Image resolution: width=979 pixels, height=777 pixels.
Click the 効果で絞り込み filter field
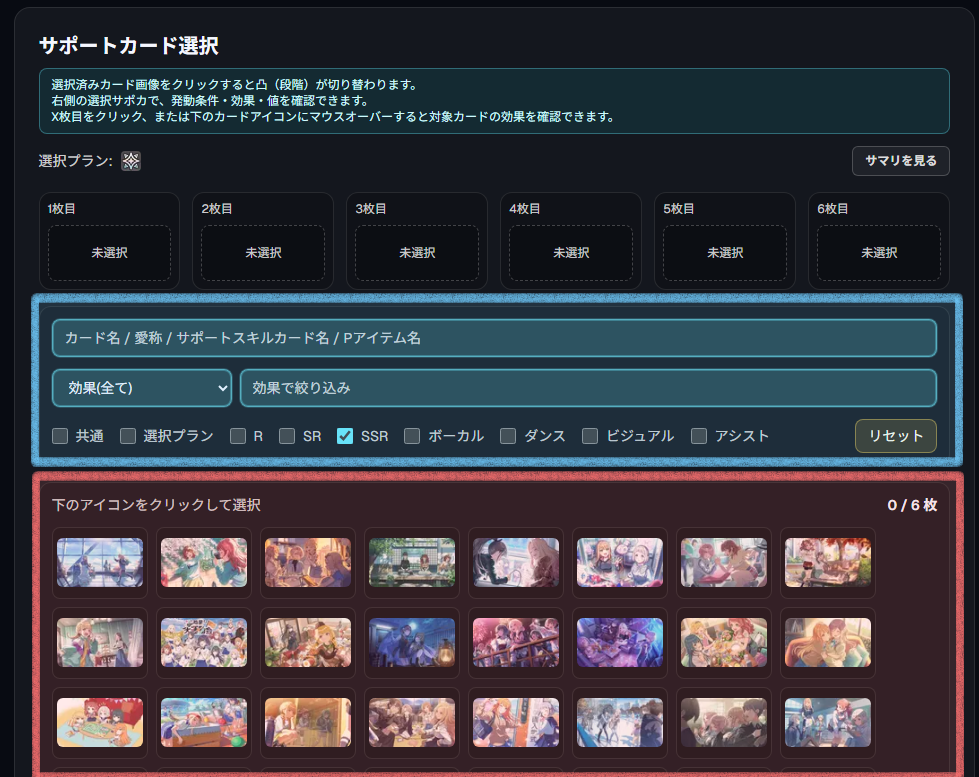click(x=588, y=388)
